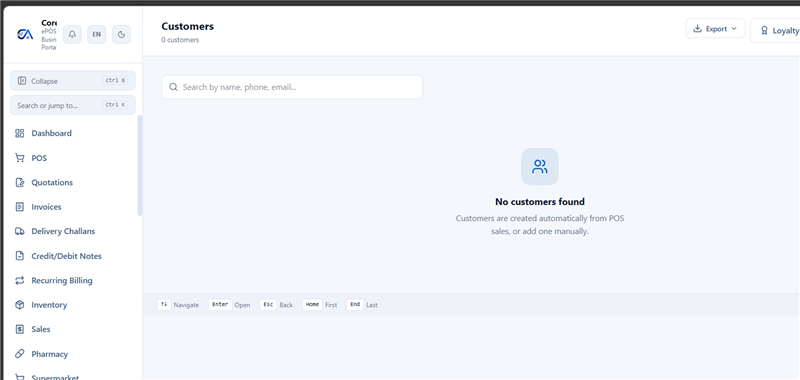Click the POS cart icon

coord(20,158)
